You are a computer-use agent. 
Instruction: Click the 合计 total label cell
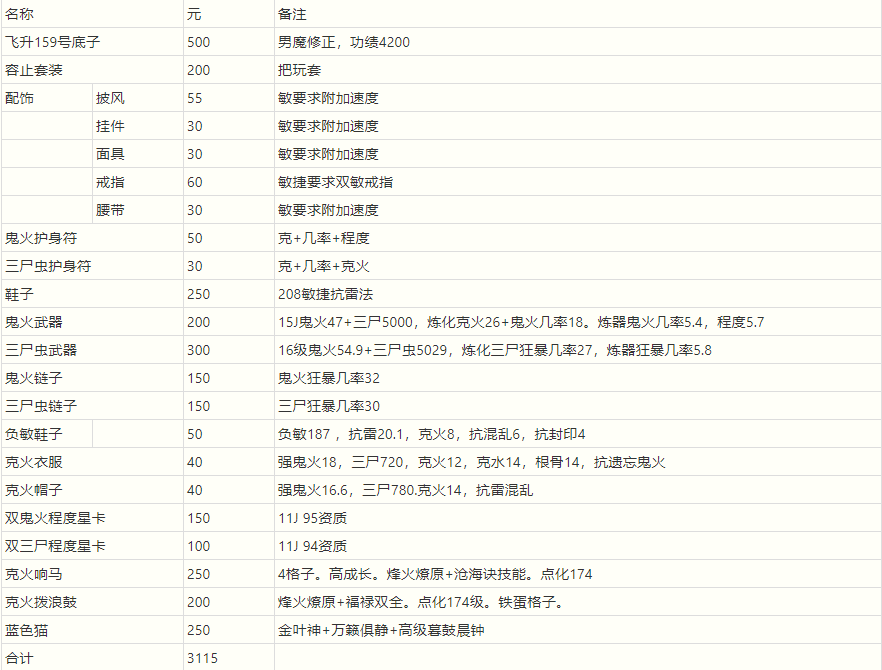click(19, 658)
